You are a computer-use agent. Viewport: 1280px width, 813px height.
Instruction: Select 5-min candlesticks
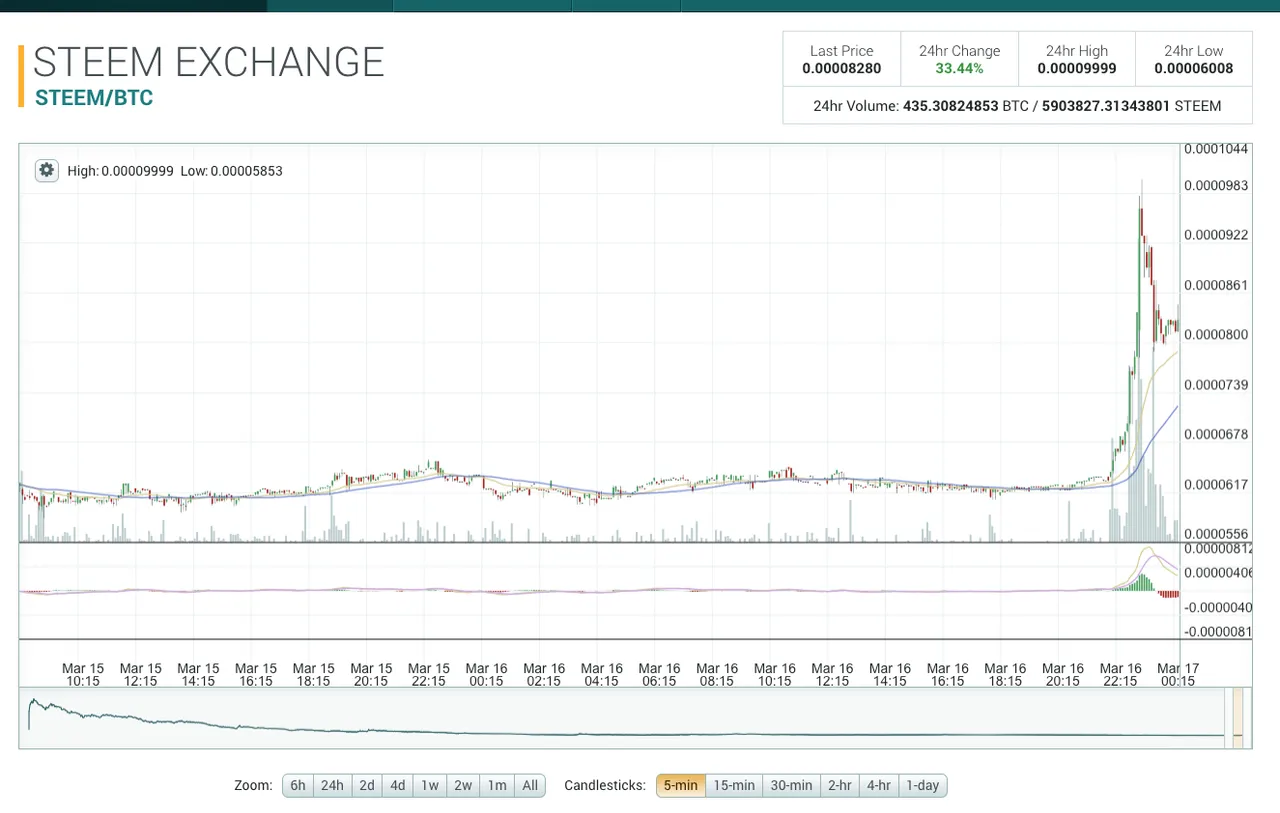click(681, 785)
